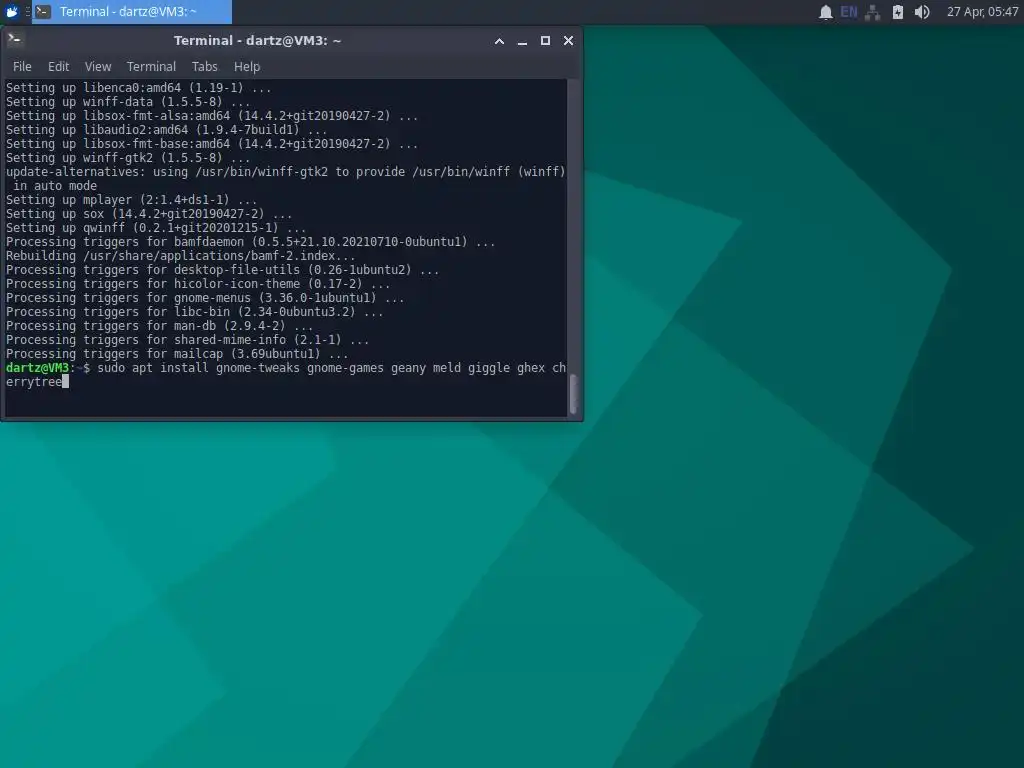The height and width of the screenshot is (768, 1024).
Task: Click the terminal icon in the taskbar button
Action: [x=43, y=11]
